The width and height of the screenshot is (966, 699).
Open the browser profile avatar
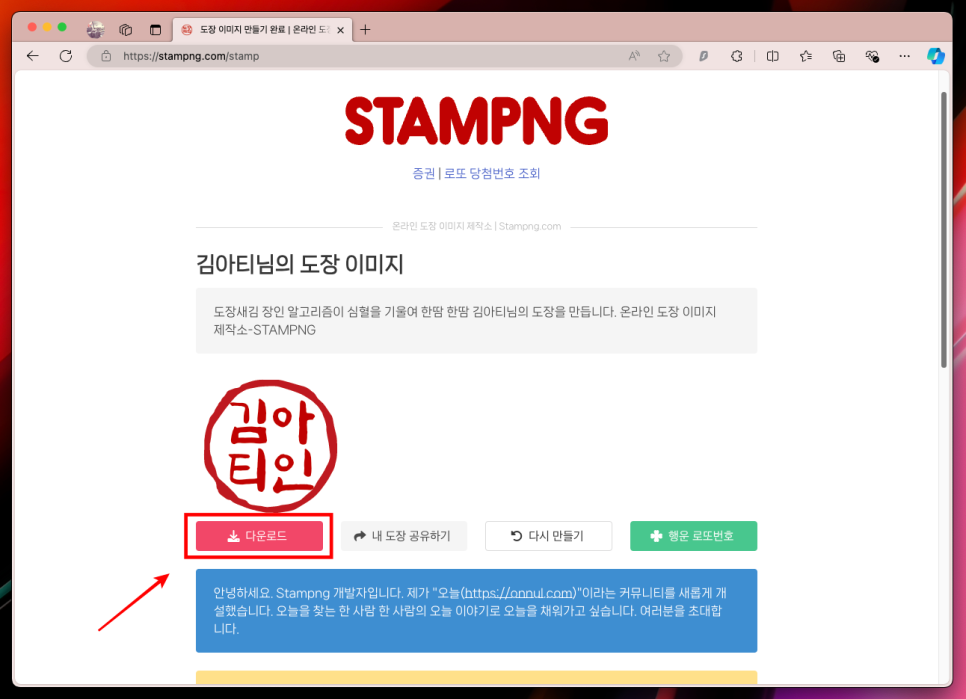coord(95,29)
